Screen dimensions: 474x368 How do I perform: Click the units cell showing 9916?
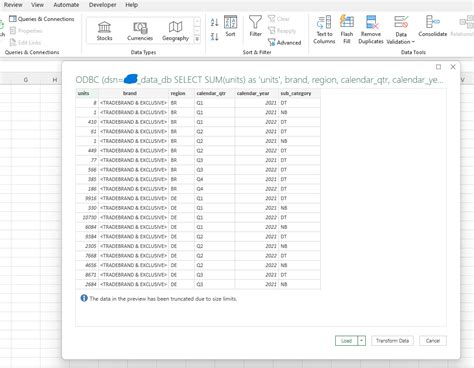click(x=87, y=198)
